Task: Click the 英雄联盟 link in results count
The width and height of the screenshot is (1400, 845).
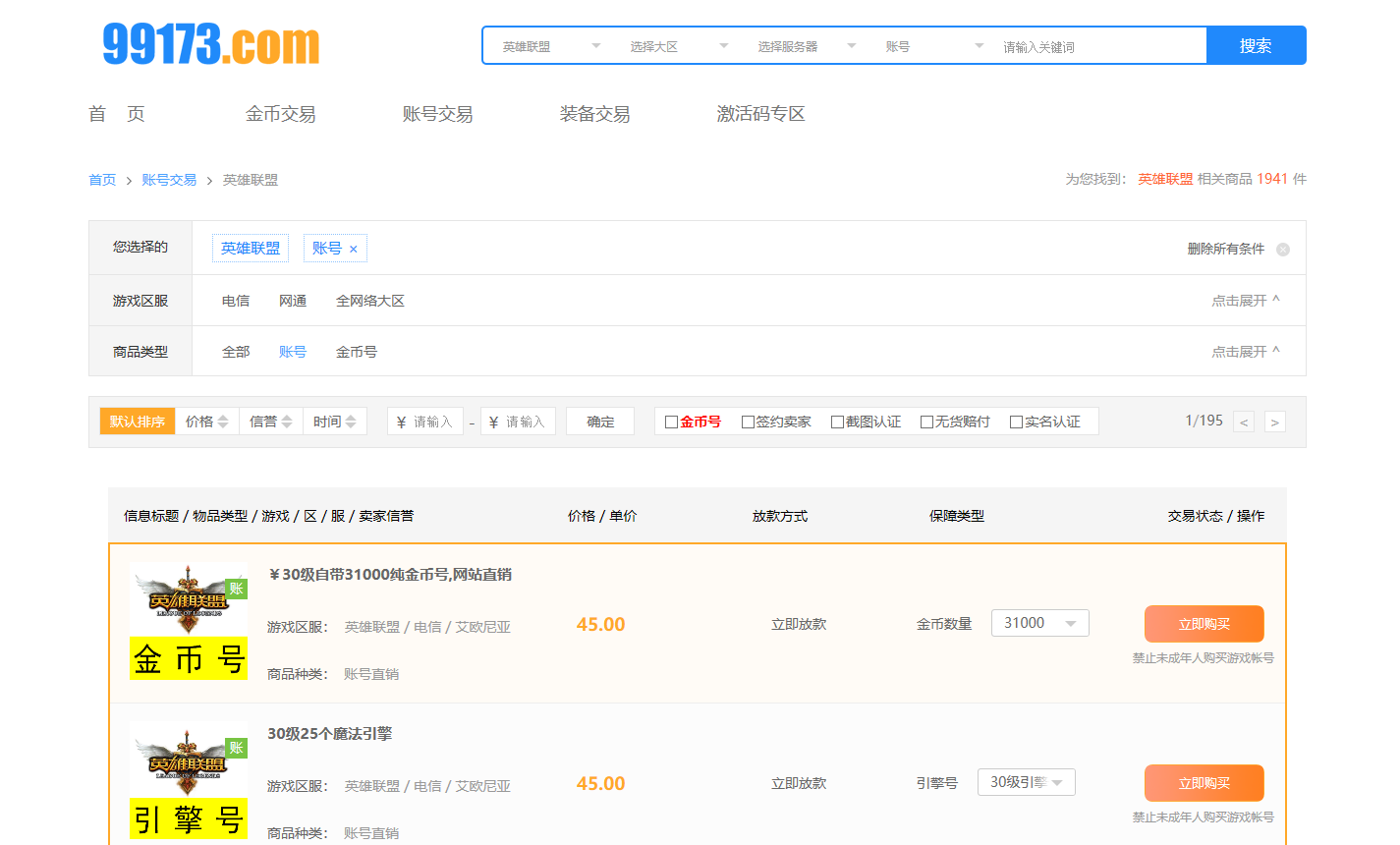Action: (1165, 179)
